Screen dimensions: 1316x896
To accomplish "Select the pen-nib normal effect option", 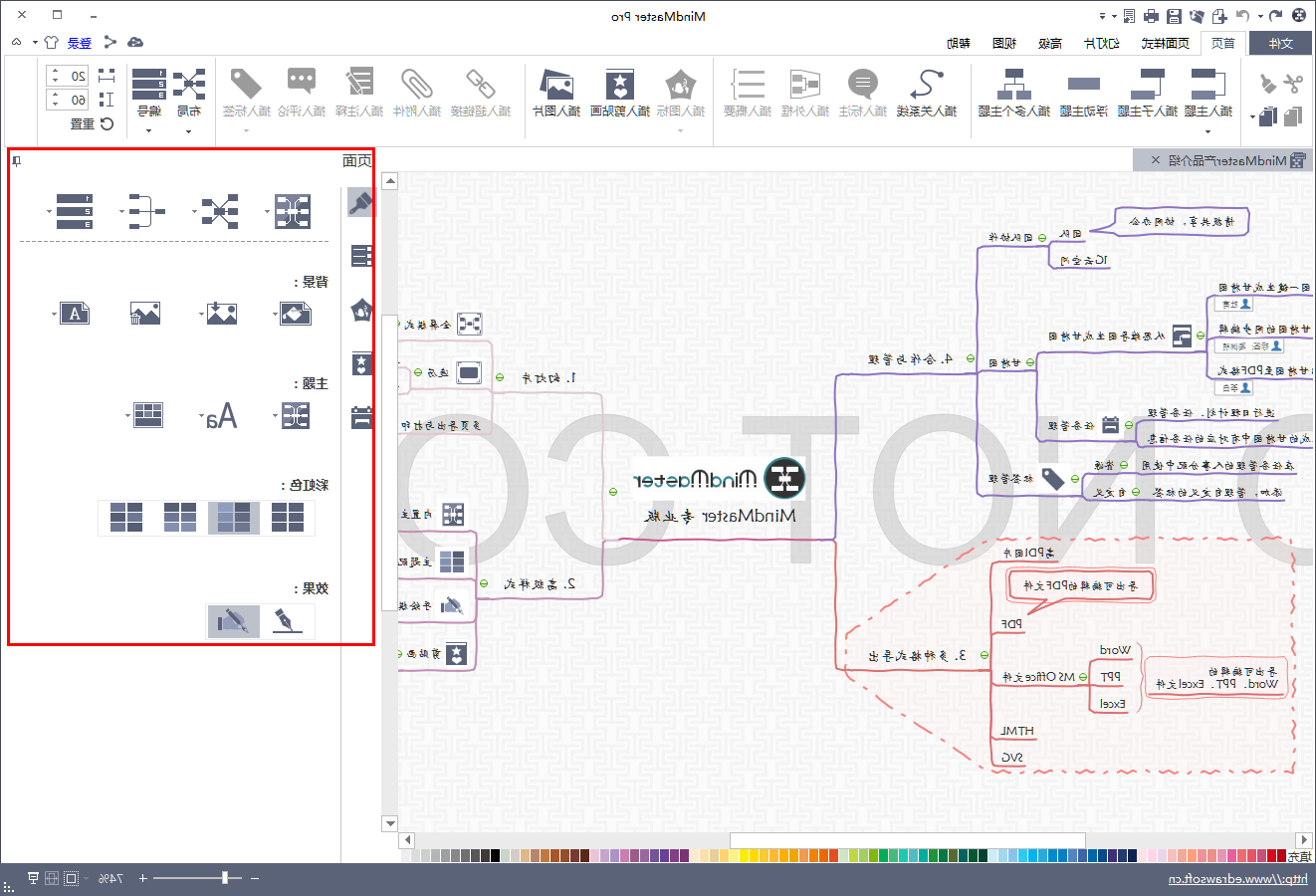I will 288,621.
